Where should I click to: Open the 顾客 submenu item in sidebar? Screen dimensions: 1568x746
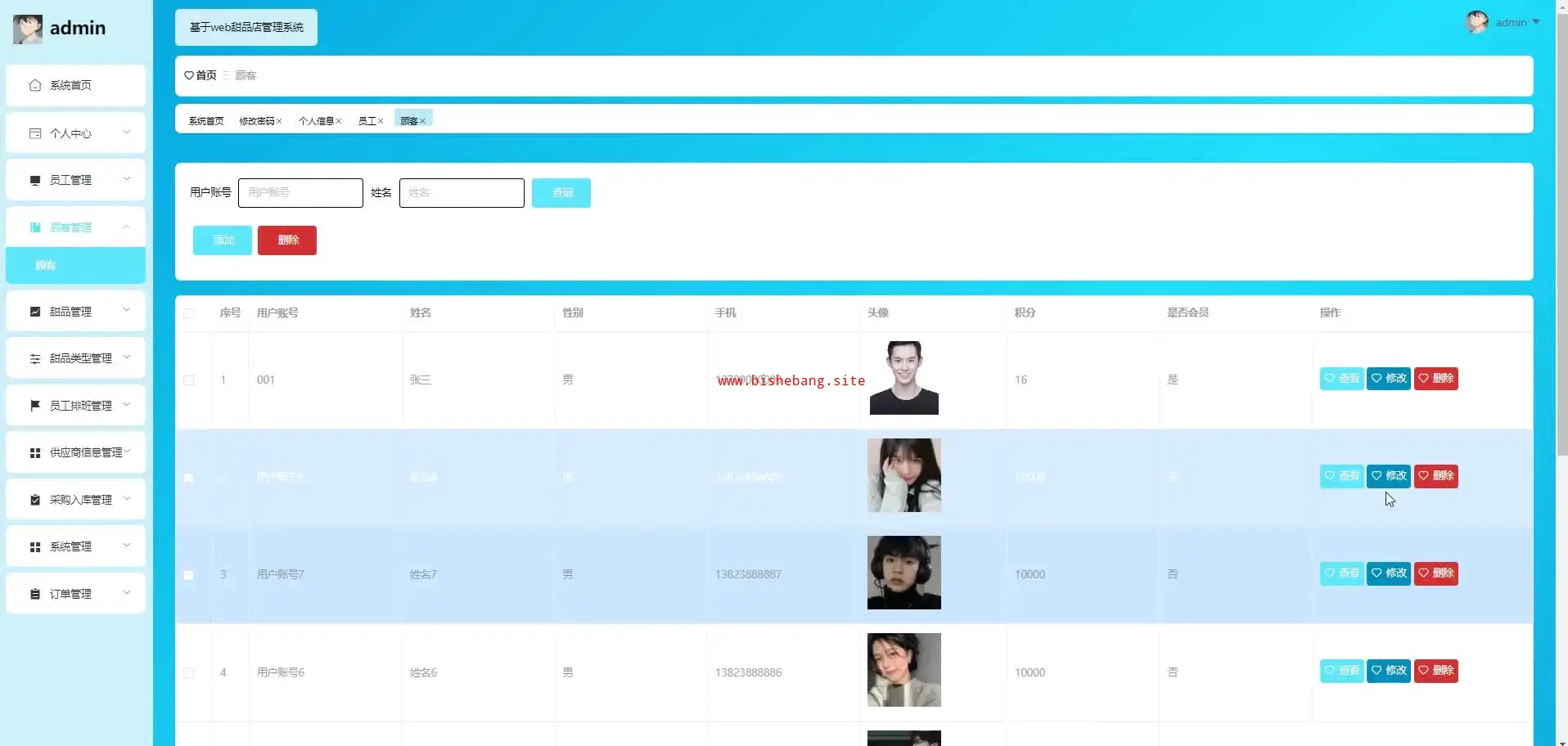click(x=75, y=265)
